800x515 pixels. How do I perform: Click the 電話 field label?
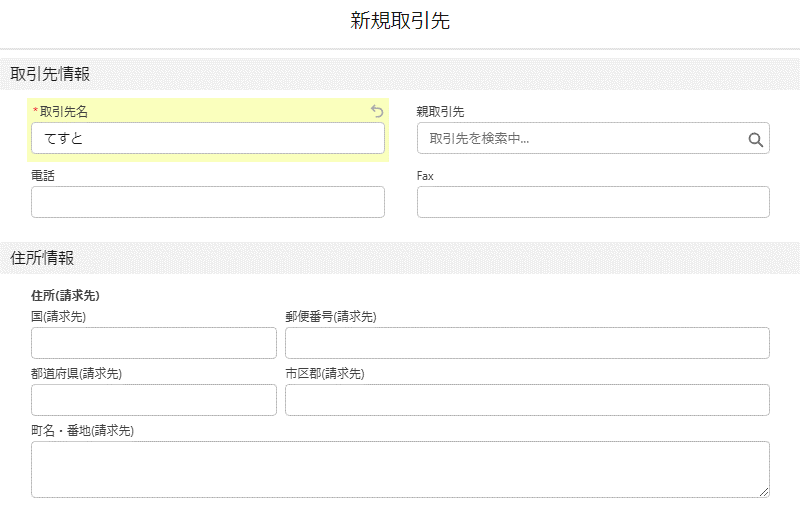point(43,176)
